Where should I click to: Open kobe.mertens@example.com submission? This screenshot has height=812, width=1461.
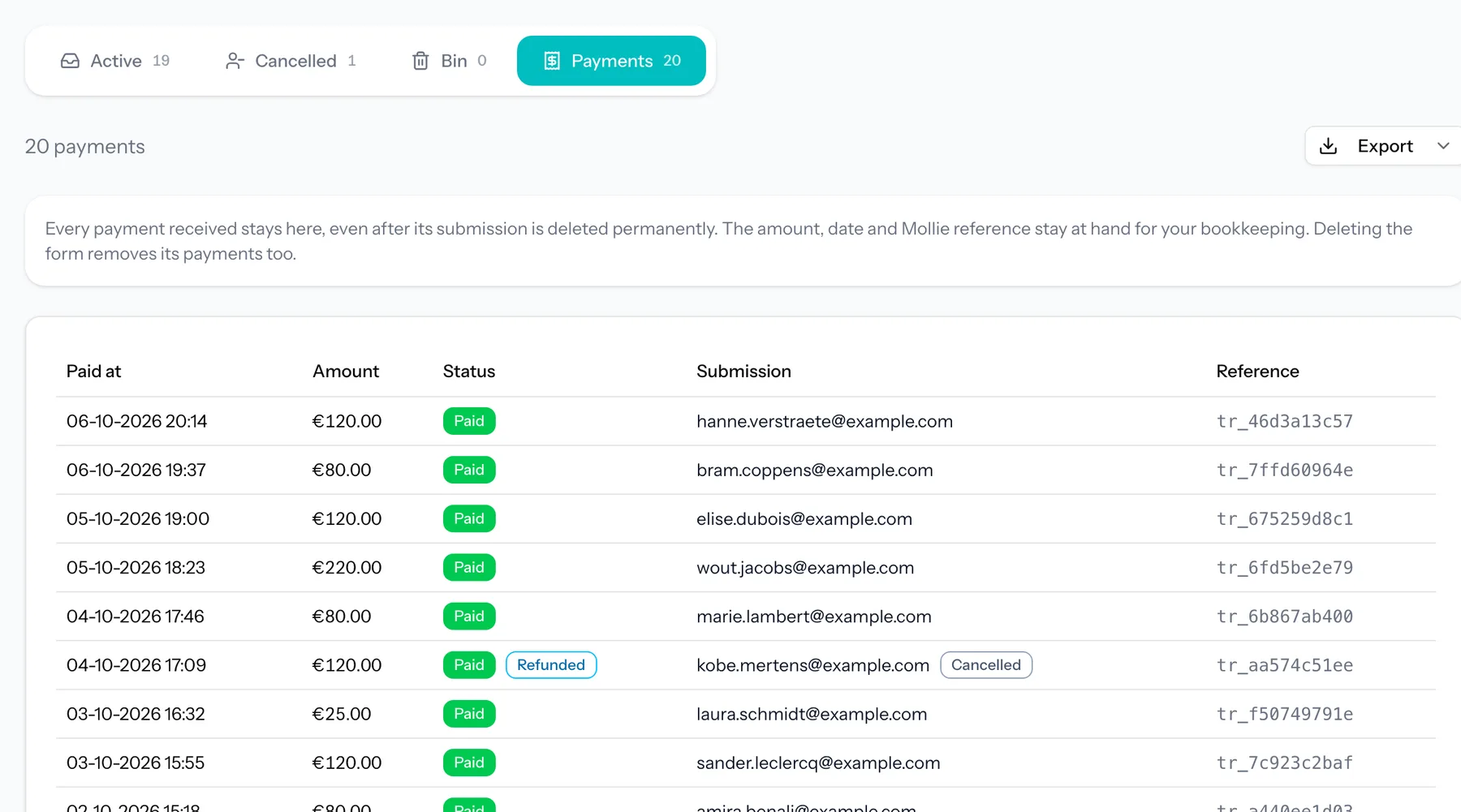[813, 665]
